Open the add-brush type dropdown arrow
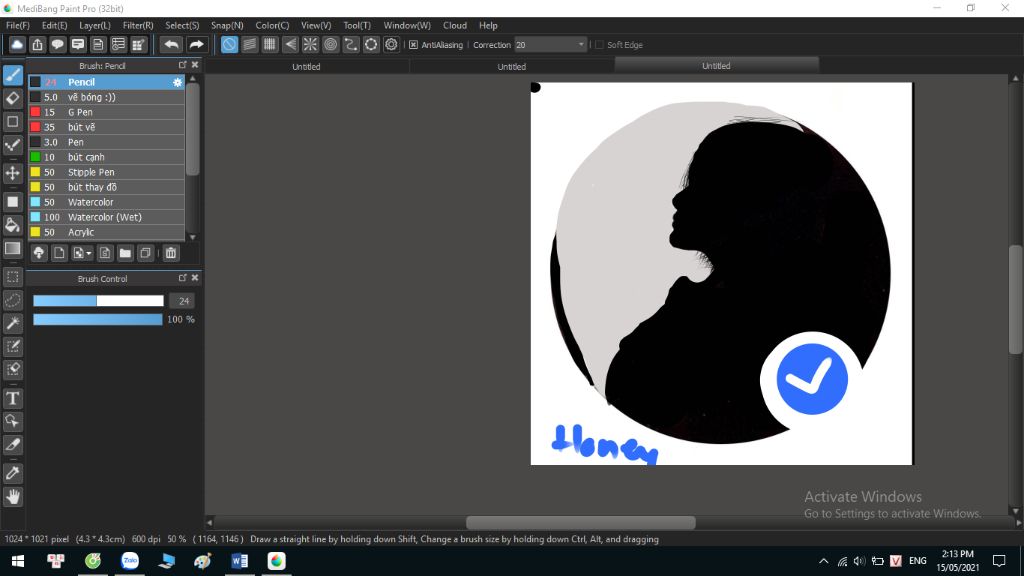1024x576 pixels. (89, 253)
